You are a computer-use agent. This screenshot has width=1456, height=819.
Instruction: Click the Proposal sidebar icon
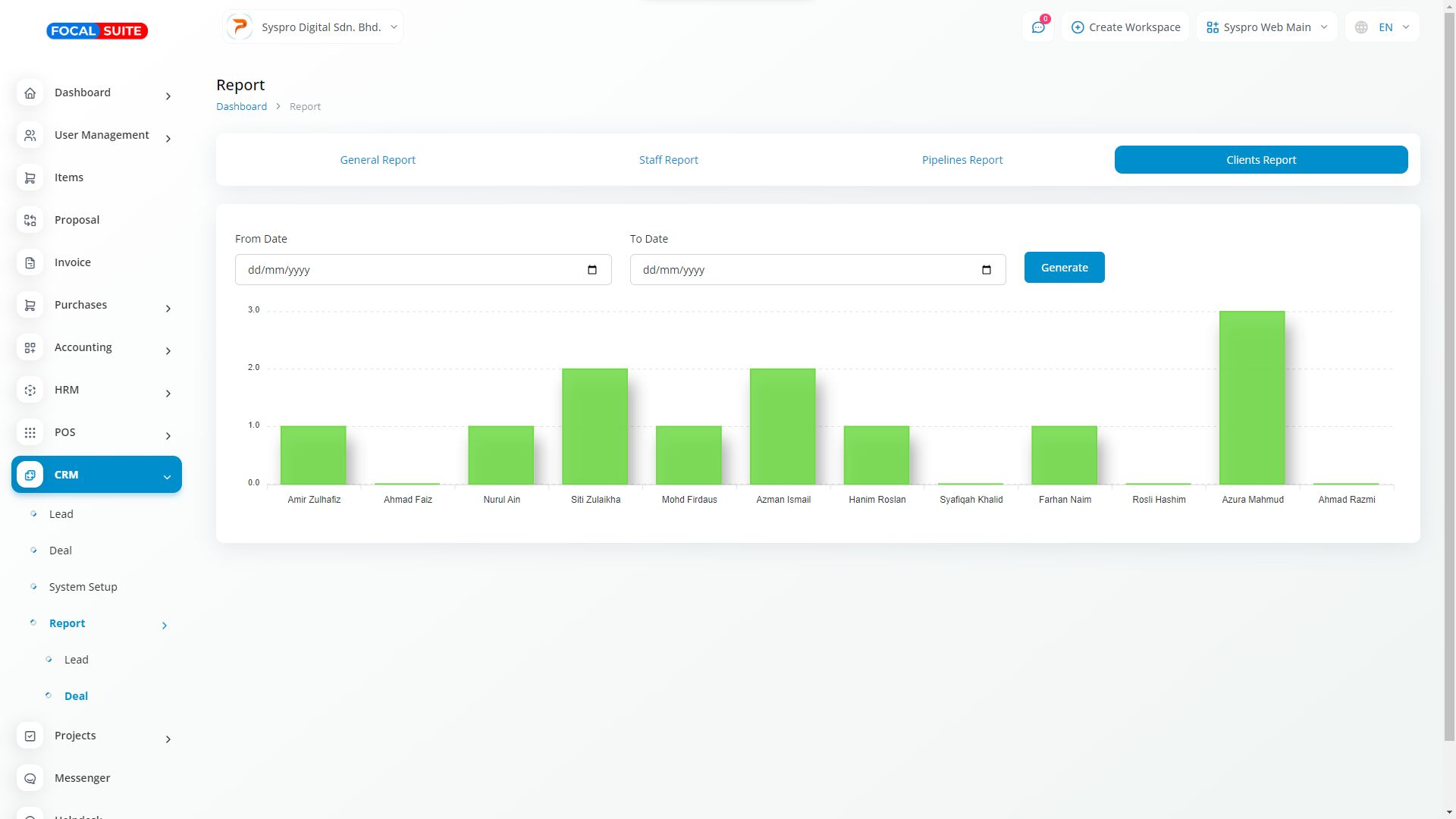(30, 221)
